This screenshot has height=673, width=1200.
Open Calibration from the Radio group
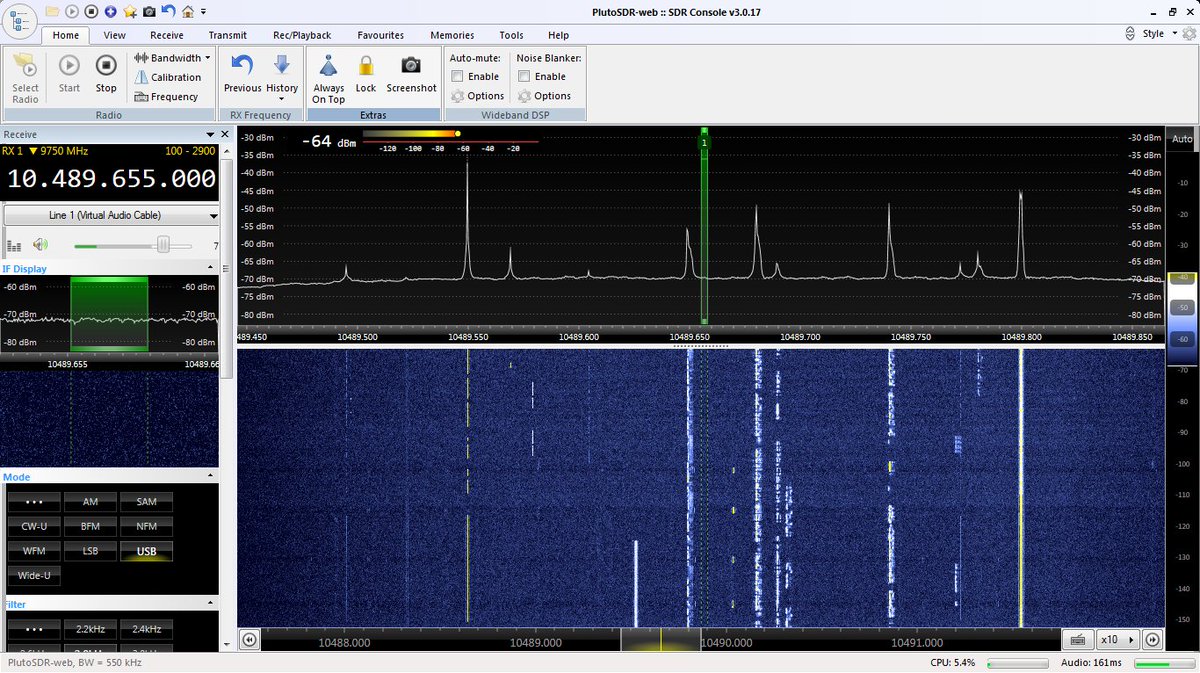(x=167, y=77)
